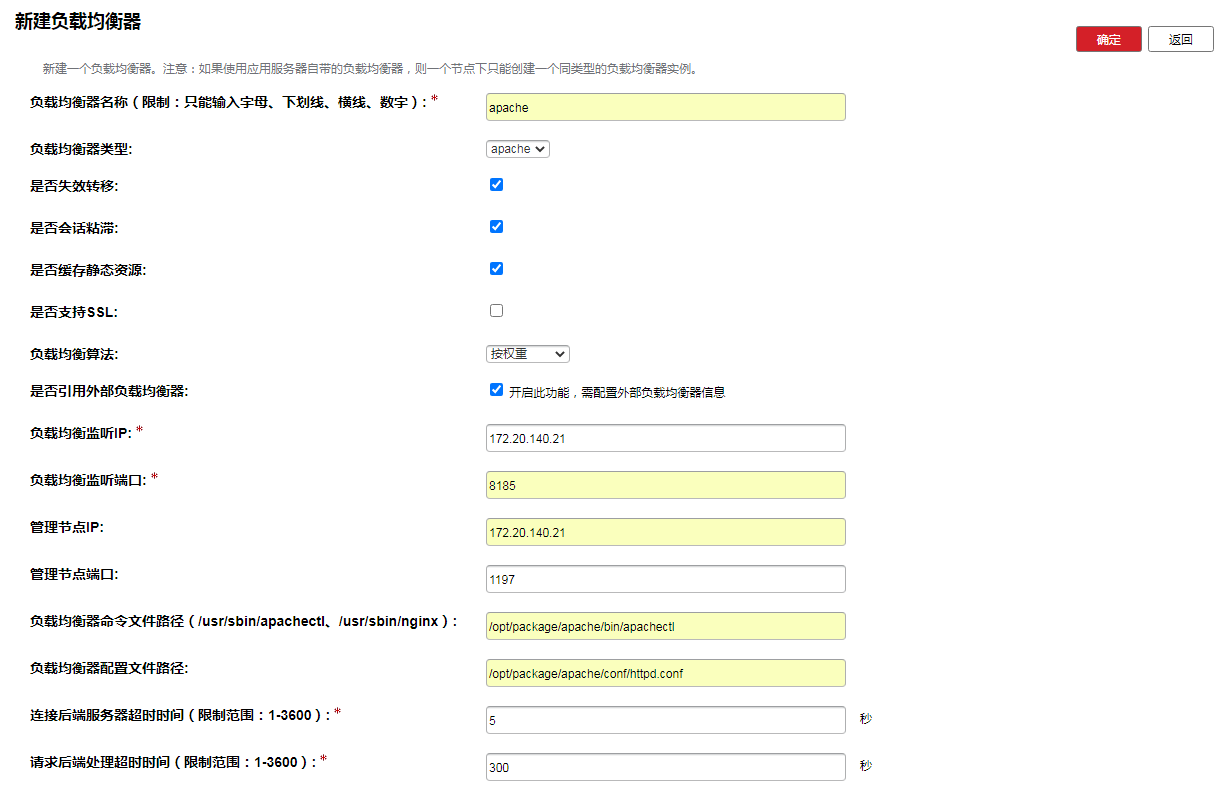Screen dimensions: 1224x791
Task: Click the 开启此功能 label next to the checkbox
Action: point(616,392)
